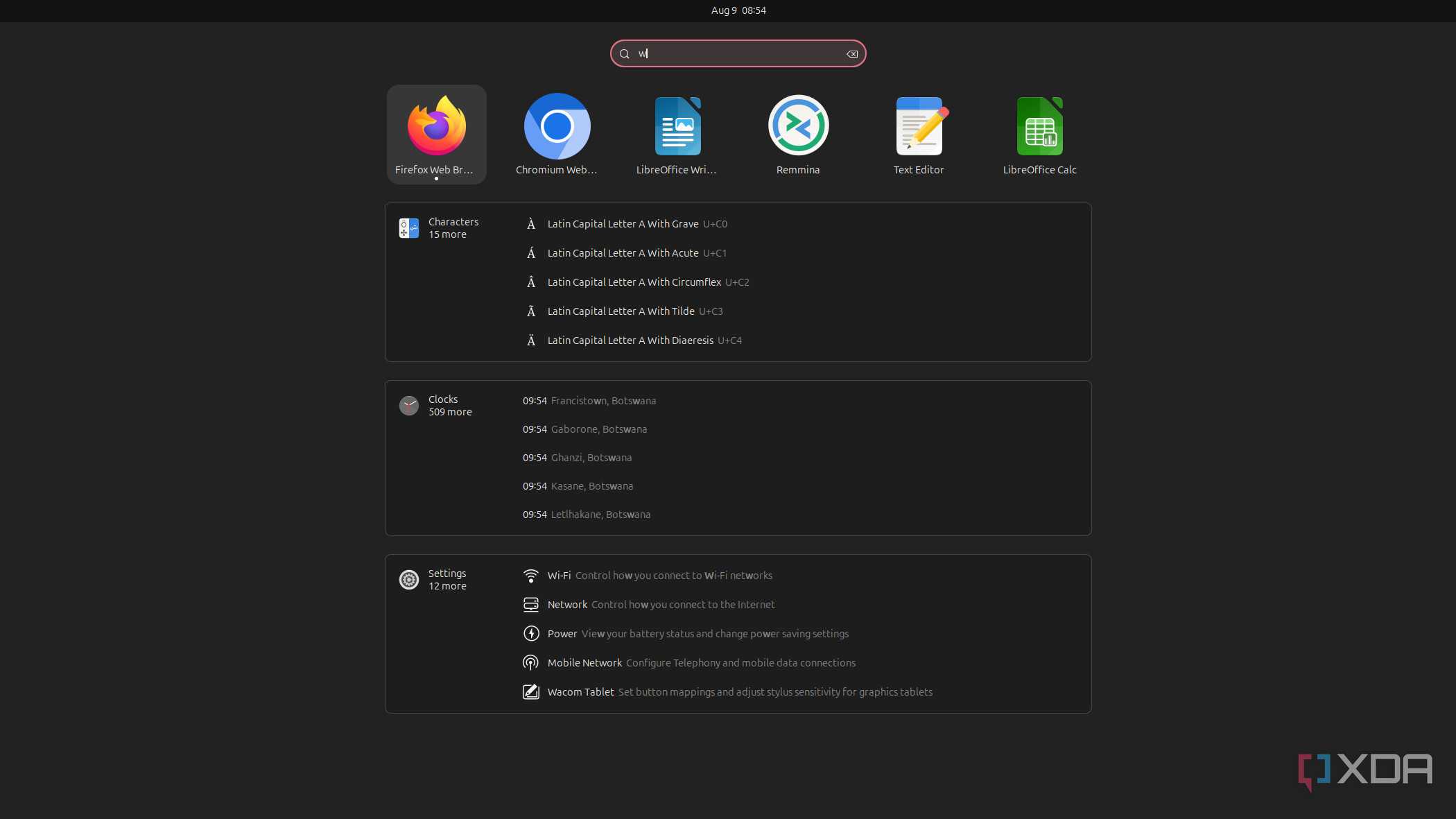This screenshot has height=819, width=1456.
Task: Click the magnifier search icon
Action: click(x=625, y=54)
